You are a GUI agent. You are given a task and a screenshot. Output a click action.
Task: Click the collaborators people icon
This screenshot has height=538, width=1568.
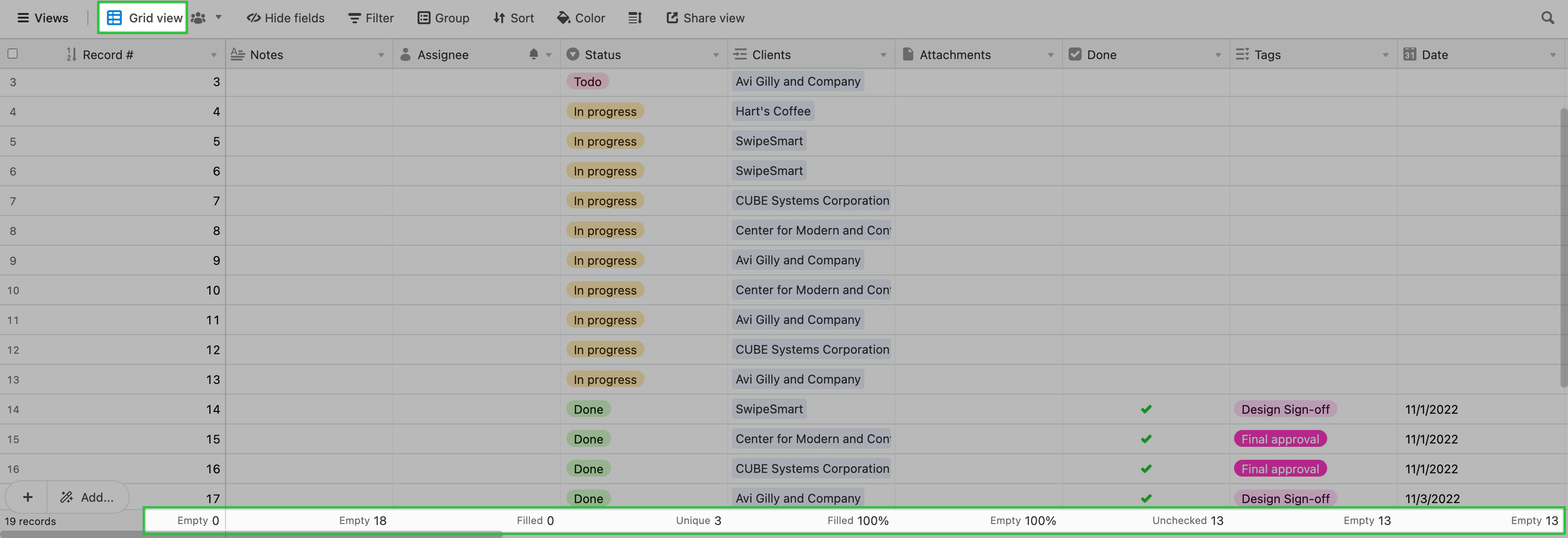[198, 18]
